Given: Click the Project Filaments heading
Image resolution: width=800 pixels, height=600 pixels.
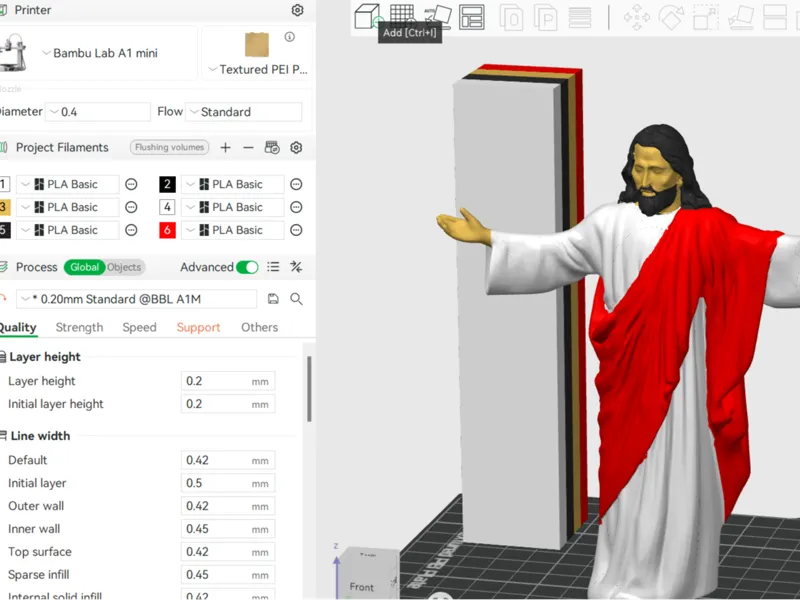Looking at the screenshot, I should tap(62, 147).
